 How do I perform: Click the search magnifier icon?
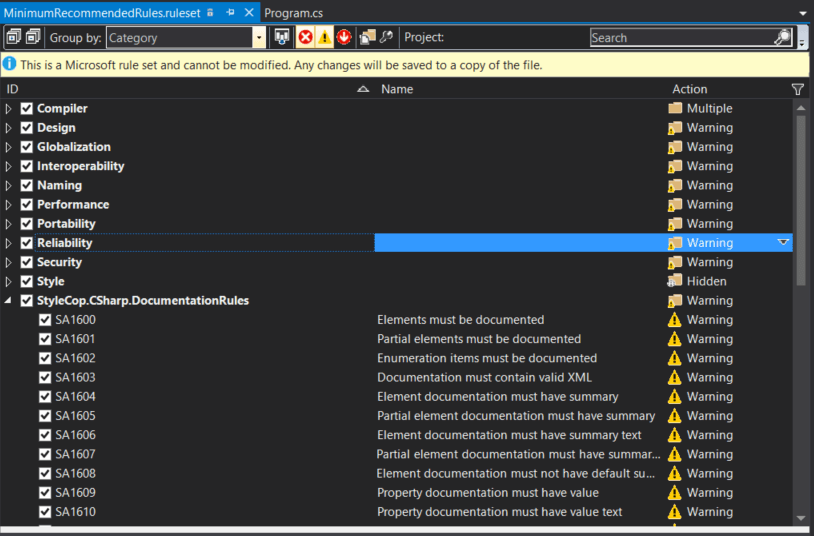(x=782, y=37)
